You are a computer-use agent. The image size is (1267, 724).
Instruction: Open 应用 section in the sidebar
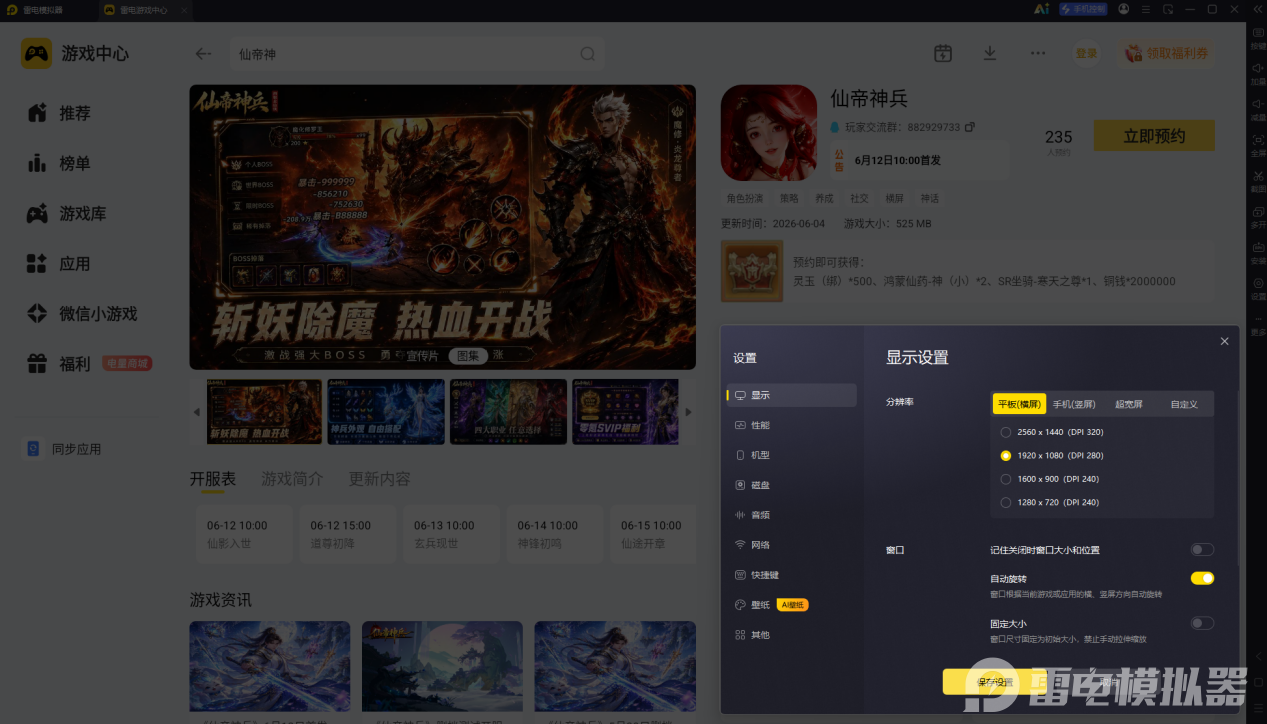pyautogui.click(x=60, y=264)
